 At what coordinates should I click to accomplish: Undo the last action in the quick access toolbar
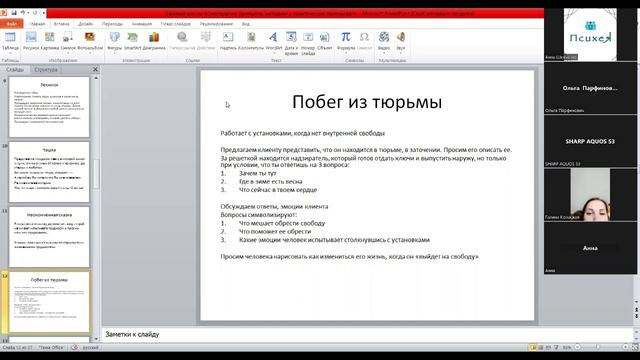click(x=23, y=13)
